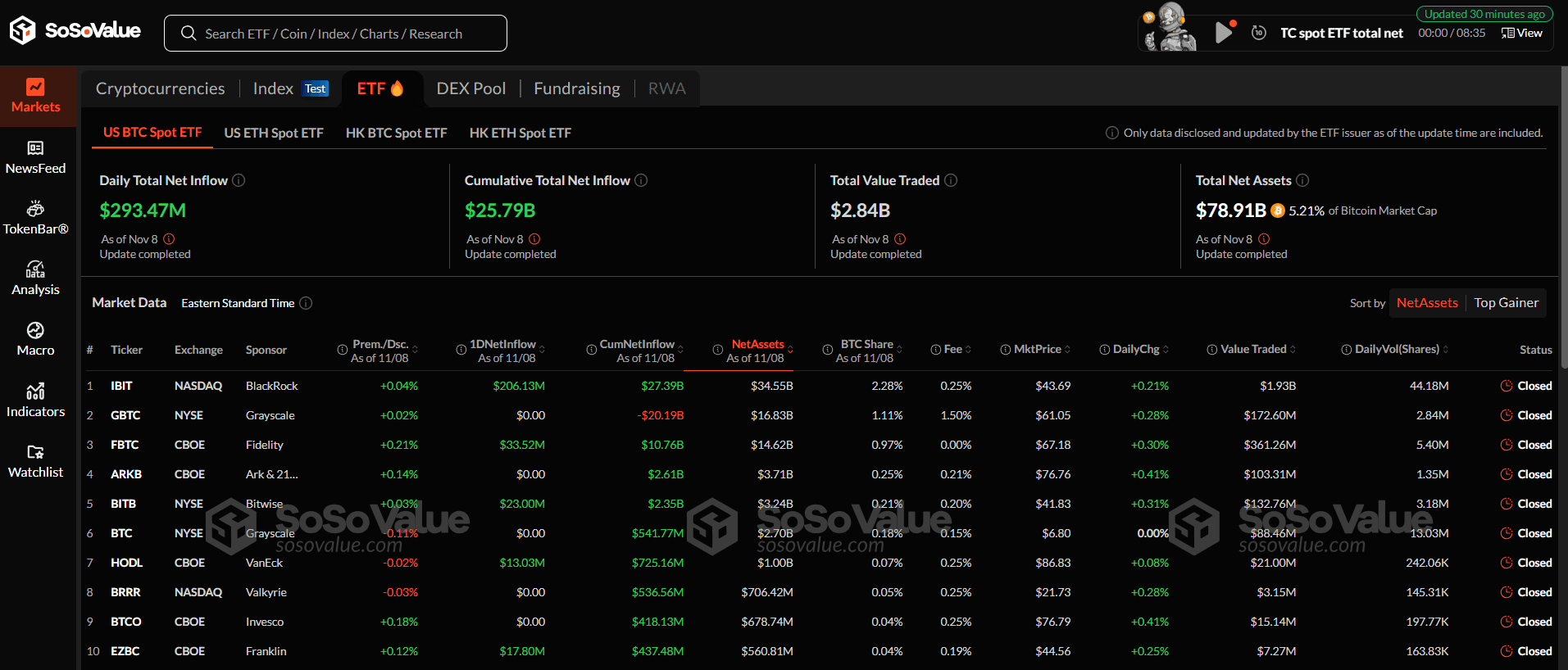1568x670 pixels.
Task: Open the IBIT ticker row
Action: coord(121,386)
